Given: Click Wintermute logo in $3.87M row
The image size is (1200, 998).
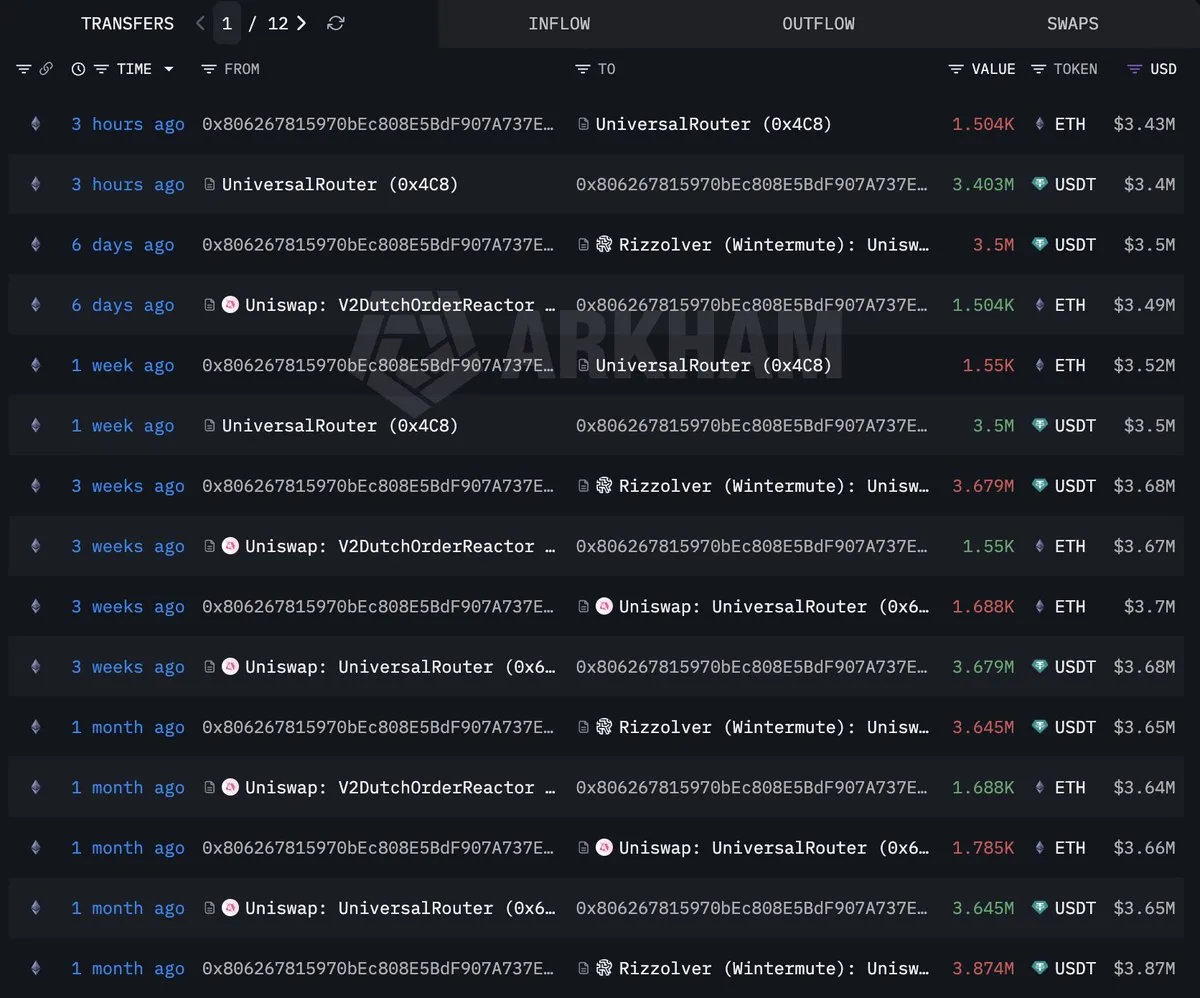Looking at the screenshot, I should pos(604,968).
